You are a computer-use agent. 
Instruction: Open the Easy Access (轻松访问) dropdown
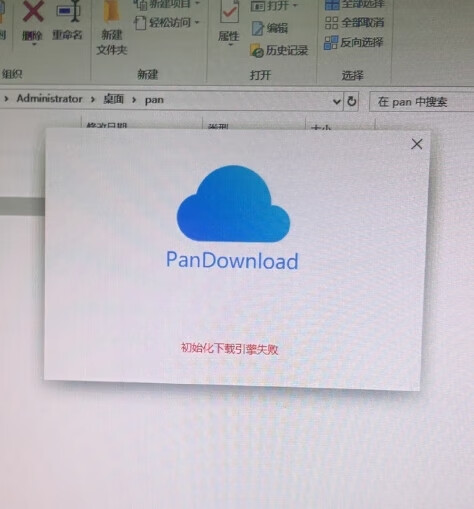coord(167,23)
